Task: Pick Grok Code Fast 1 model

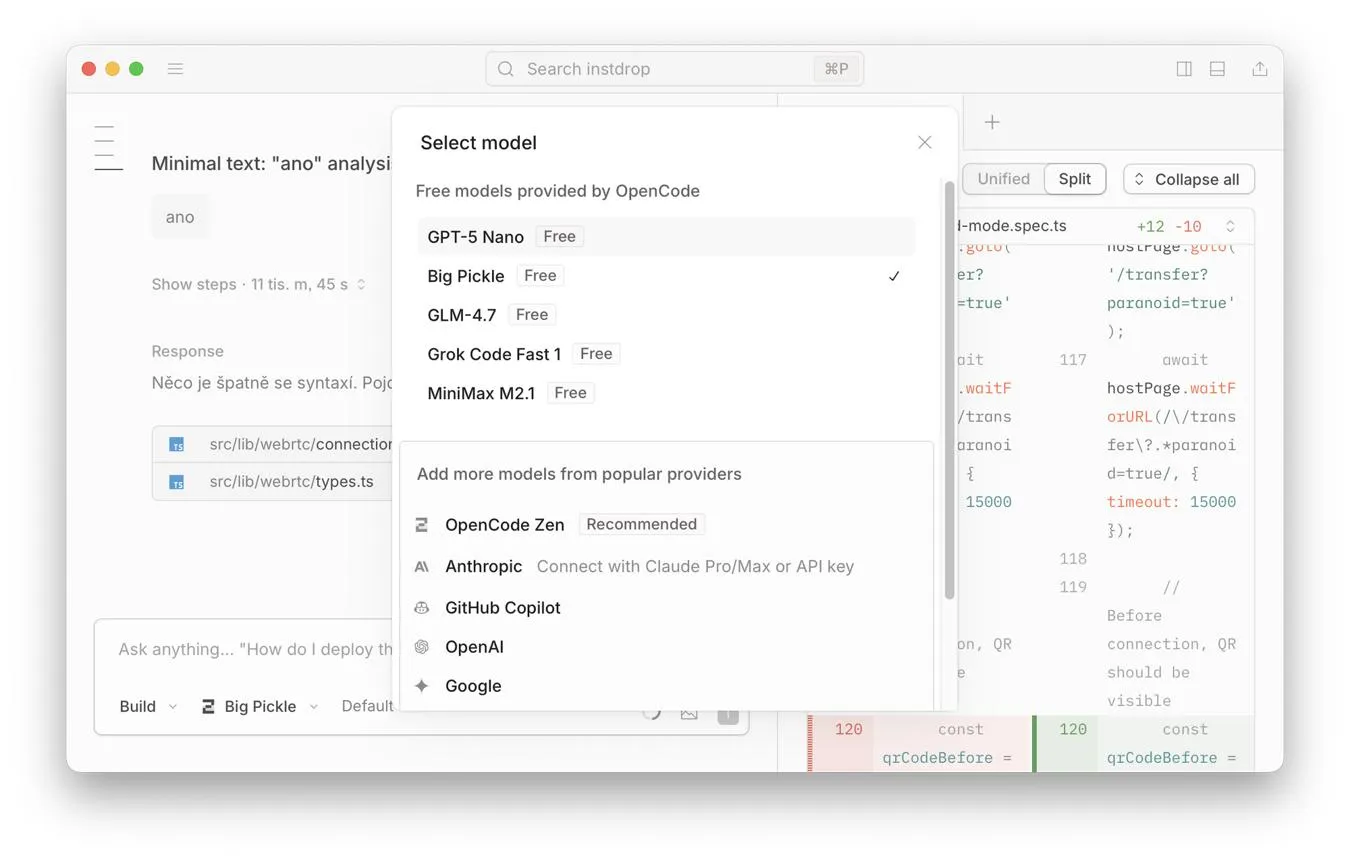Action: (x=666, y=354)
